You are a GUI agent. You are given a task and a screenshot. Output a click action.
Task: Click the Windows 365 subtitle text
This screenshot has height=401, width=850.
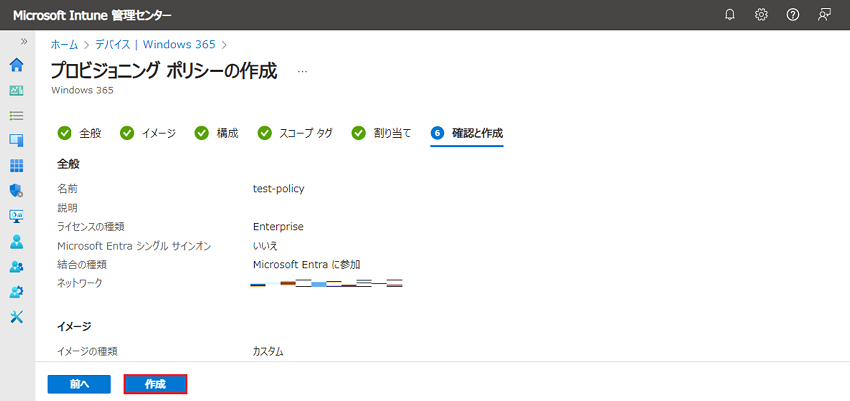point(82,90)
